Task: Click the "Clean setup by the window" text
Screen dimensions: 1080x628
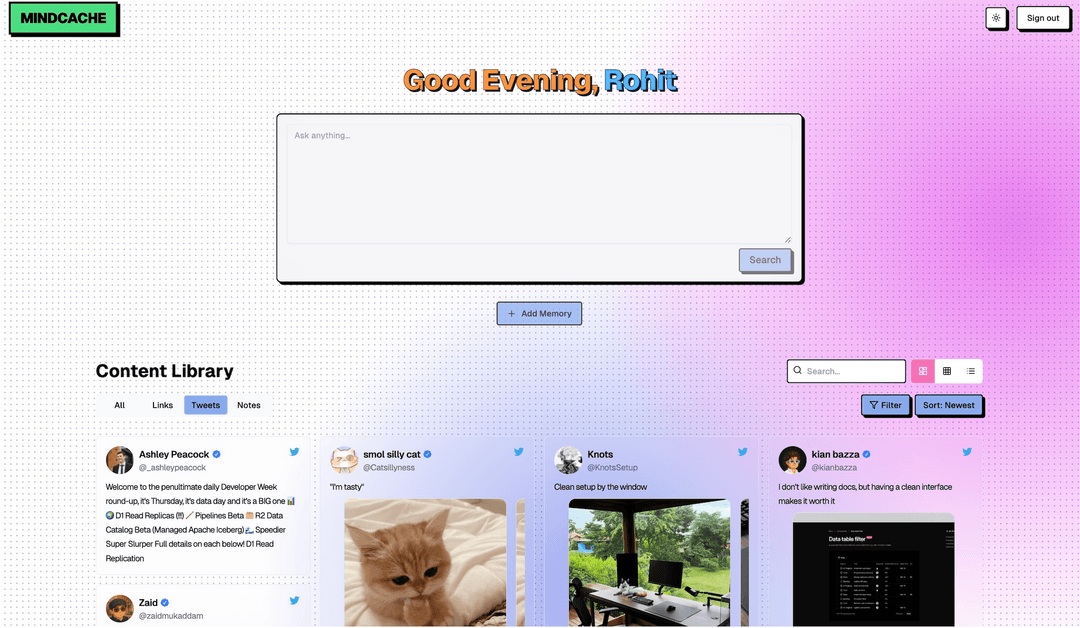Action: [601, 487]
